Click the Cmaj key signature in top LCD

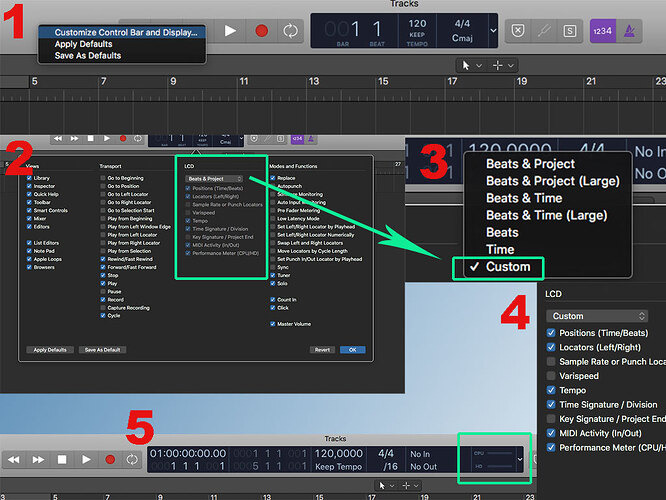(462, 38)
